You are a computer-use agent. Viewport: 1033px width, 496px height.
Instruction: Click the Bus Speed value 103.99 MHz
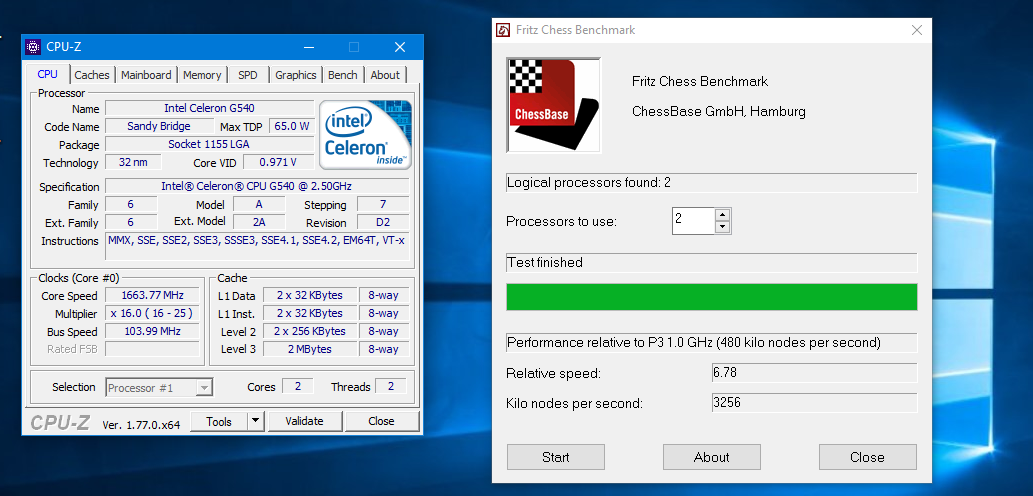[152, 331]
